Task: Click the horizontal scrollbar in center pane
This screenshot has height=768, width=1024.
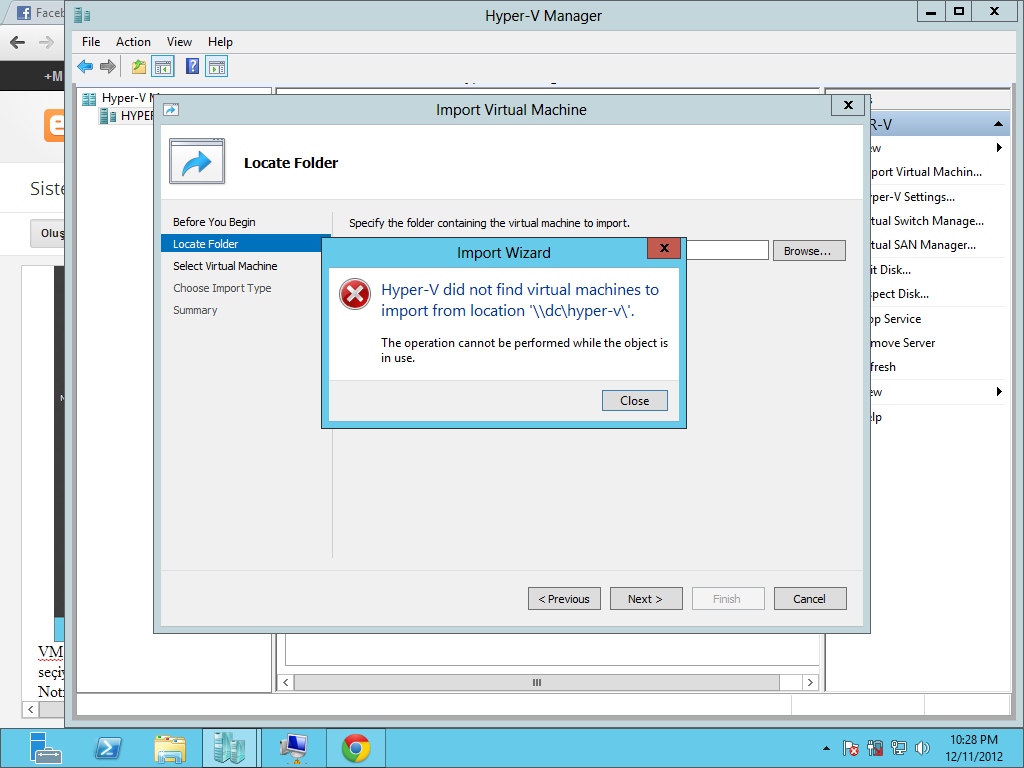Action: point(537,682)
